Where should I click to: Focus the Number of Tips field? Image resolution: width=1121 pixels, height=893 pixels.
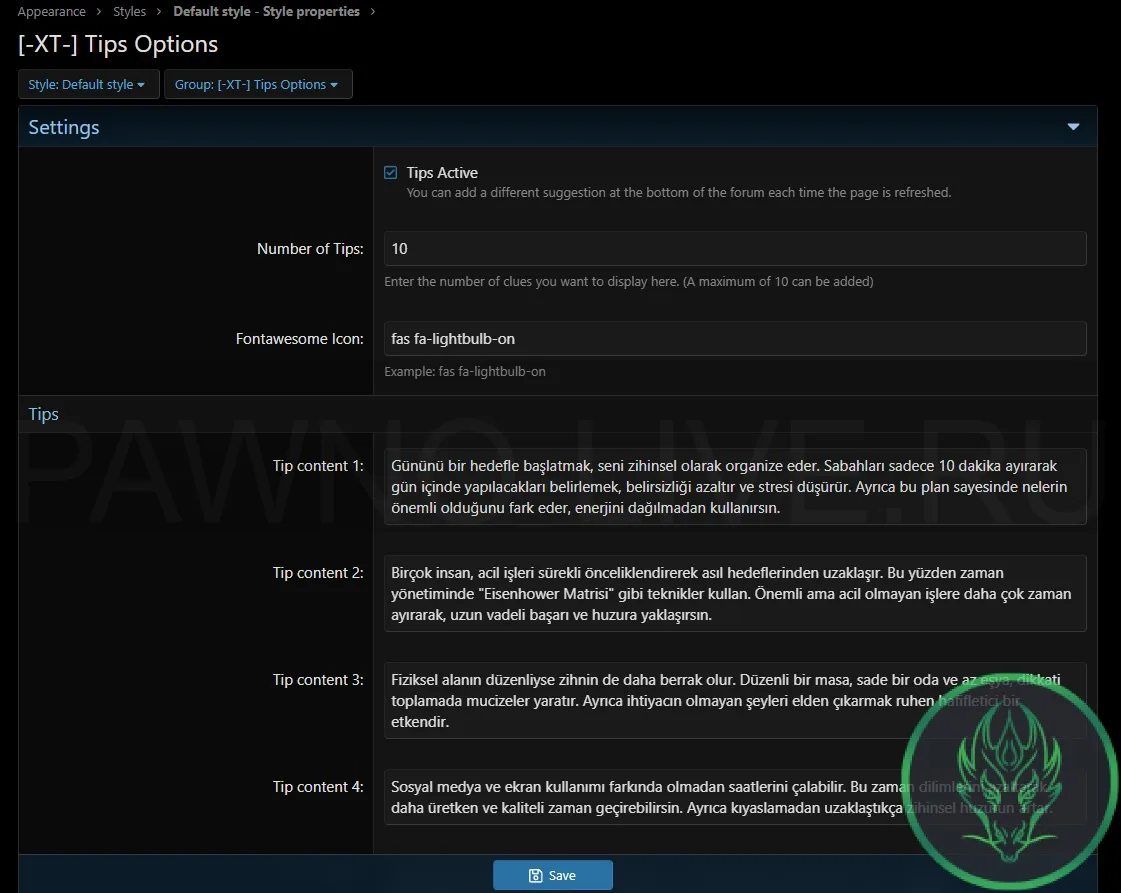click(734, 249)
